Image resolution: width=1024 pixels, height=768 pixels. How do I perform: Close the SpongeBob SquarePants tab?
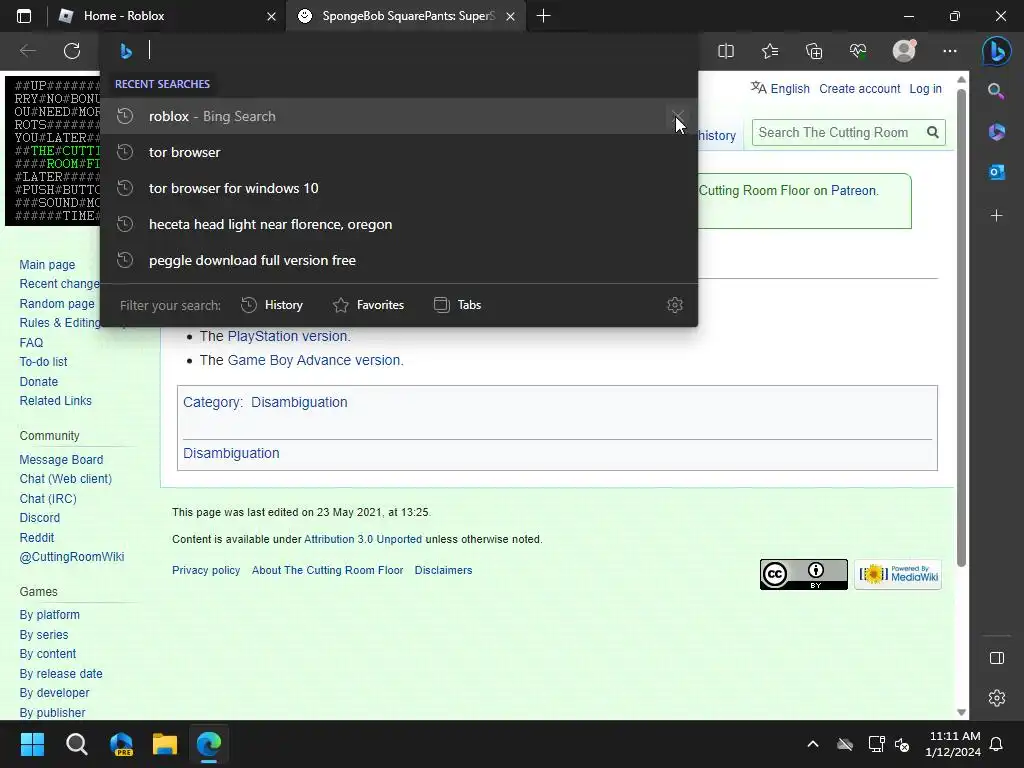click(511, 16)
